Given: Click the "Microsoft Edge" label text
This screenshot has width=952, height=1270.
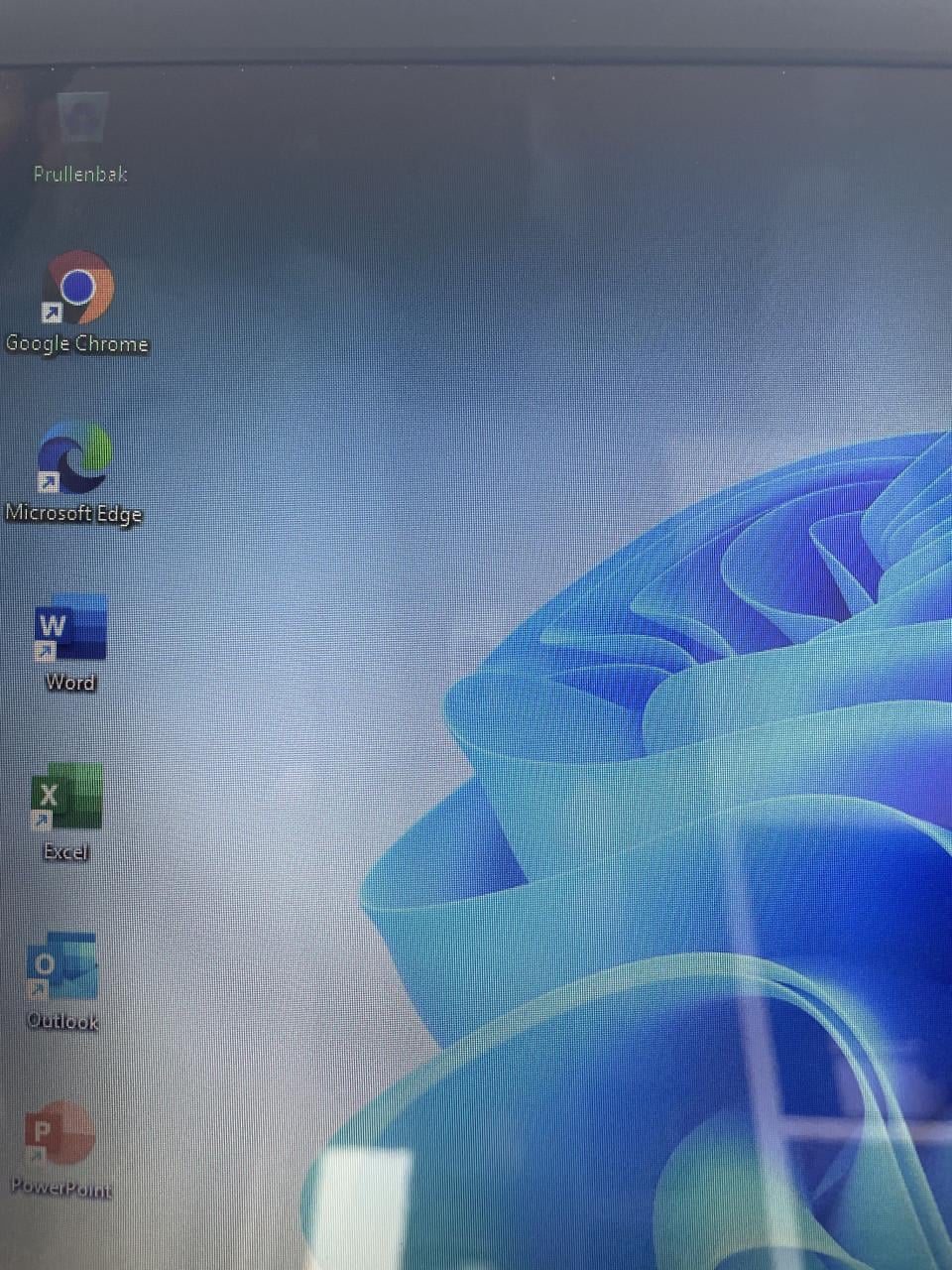Looking at the screenshot, I should point(73,514).
